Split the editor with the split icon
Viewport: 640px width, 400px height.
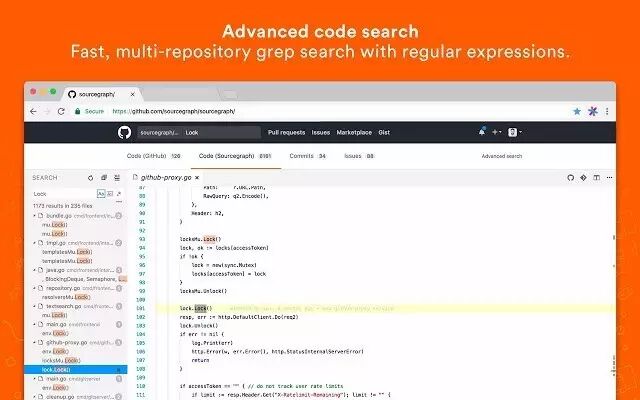point(596,178)
